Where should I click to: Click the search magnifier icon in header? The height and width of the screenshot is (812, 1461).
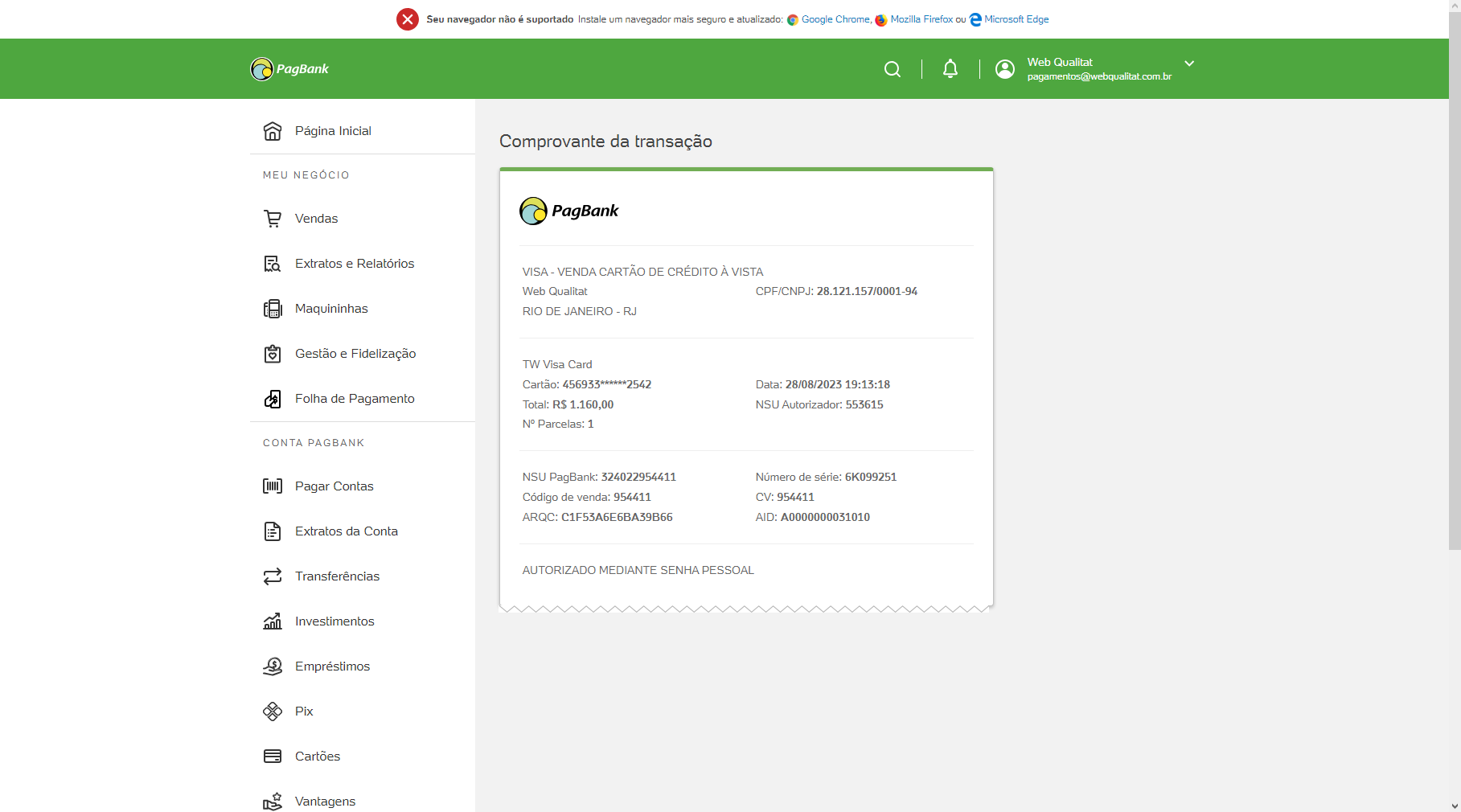point(892,69)
